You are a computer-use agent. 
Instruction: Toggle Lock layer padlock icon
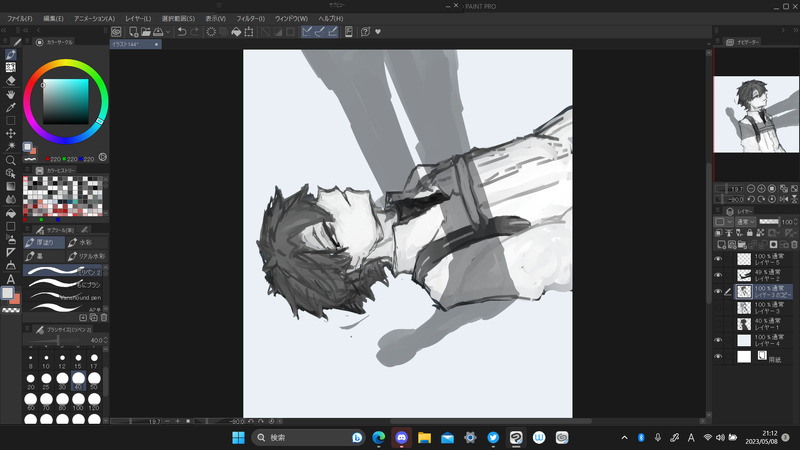point(749,233)
